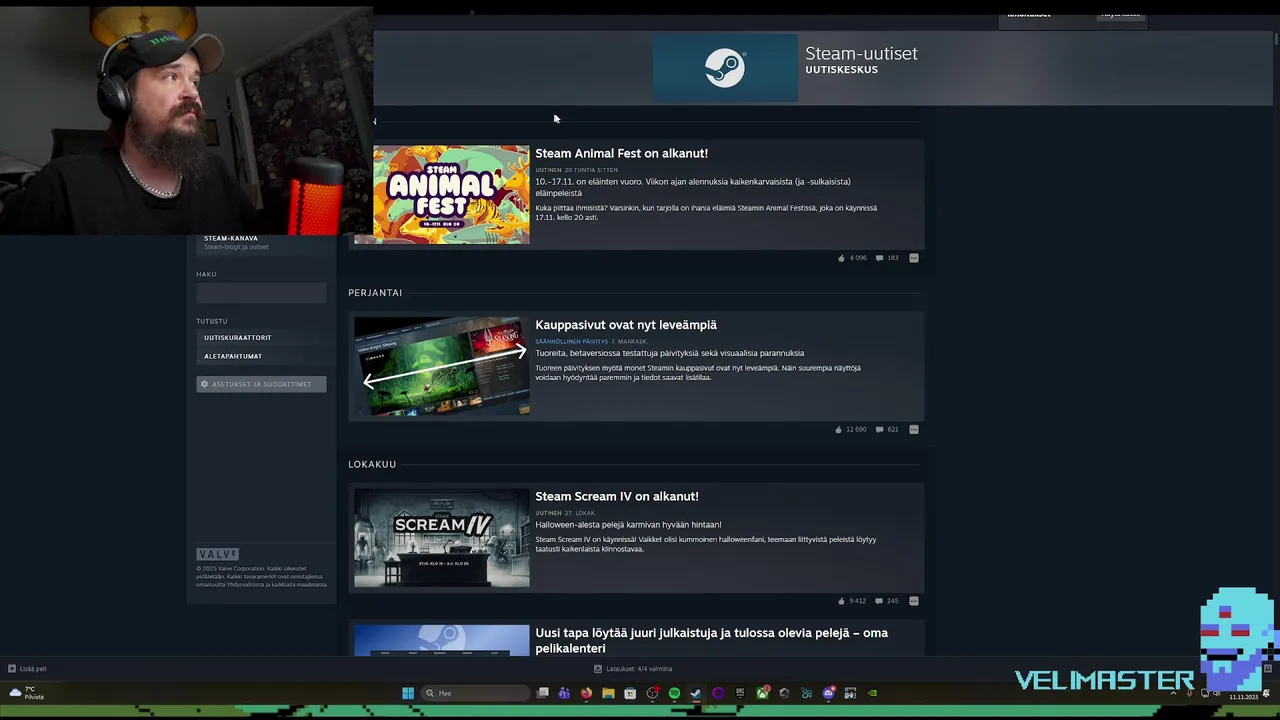Click the Haku search input field
The width and height of the screenshot is (1280, 720).
coord(261,293)
